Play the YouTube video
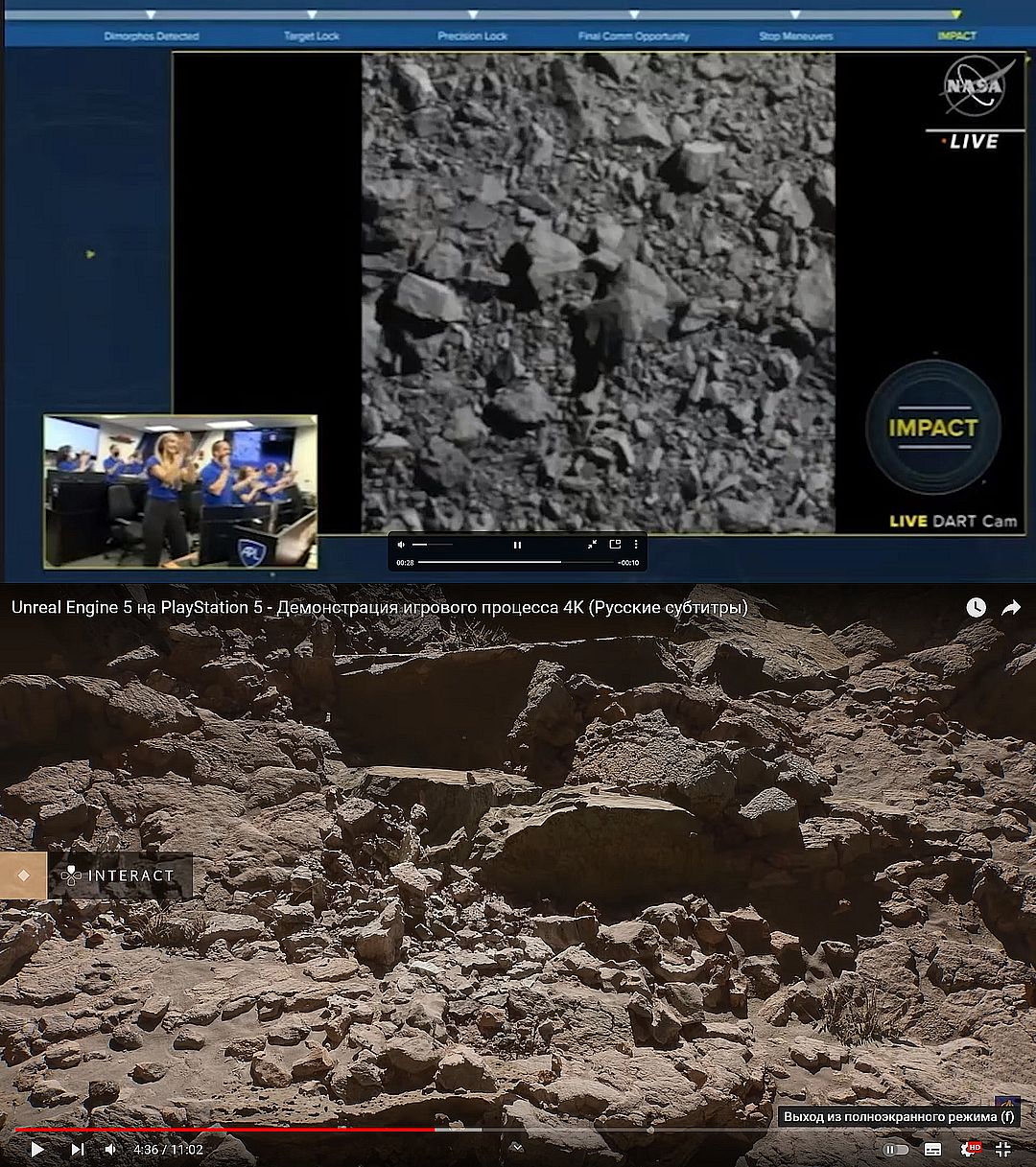 coord(36,1149)
